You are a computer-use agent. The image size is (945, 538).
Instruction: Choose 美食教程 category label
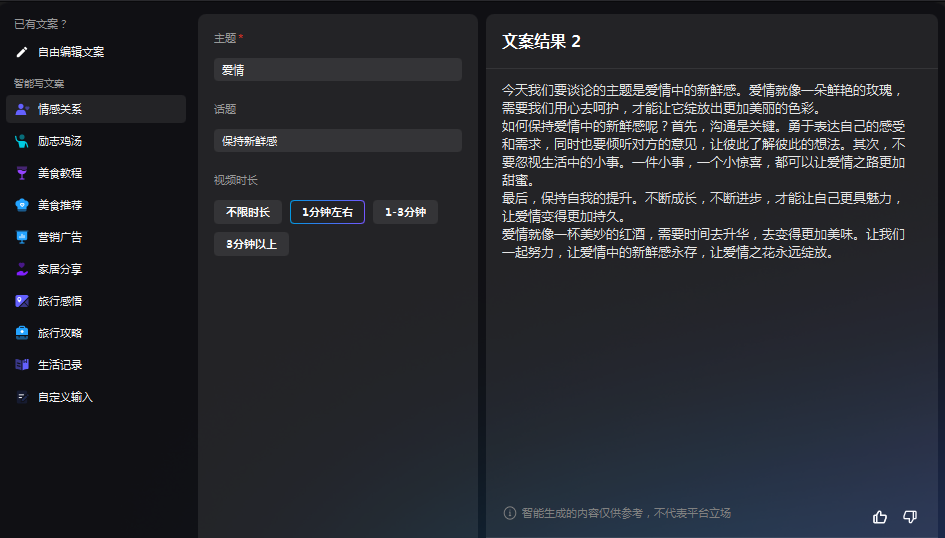(60, 173)
